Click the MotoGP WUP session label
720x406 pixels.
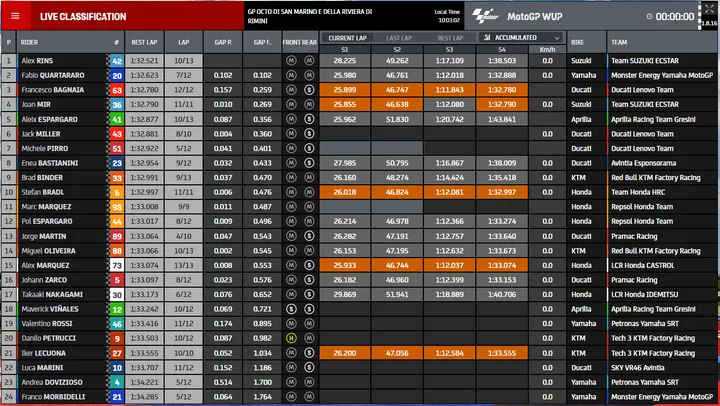click(x=534, y=17)
